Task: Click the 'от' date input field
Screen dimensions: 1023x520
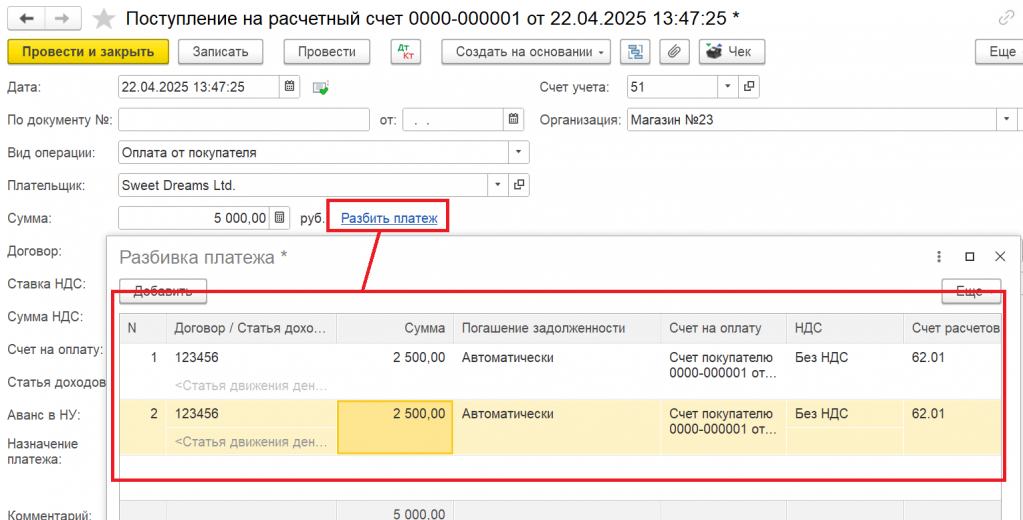Action: click(x=453, y=120)
